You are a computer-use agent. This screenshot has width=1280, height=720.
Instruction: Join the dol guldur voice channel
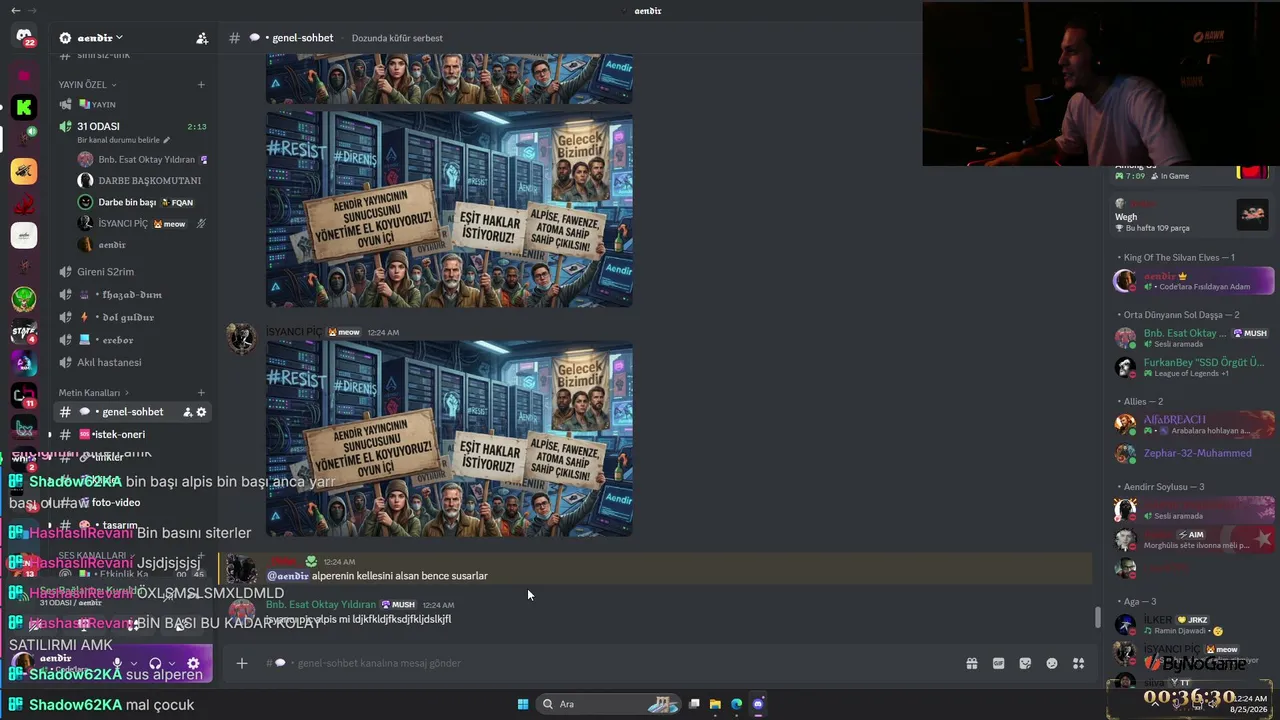click(130, 317)
